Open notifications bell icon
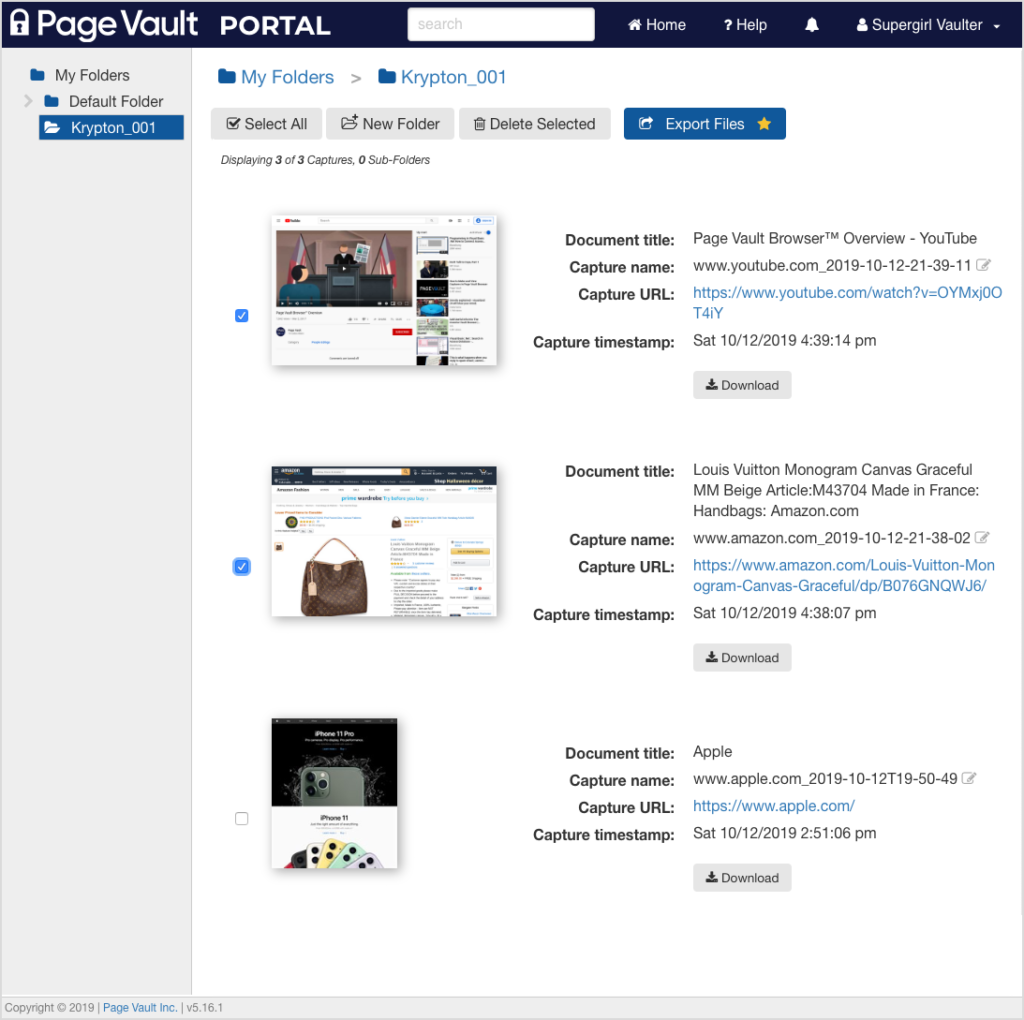This screenshot has width=1024, height=1020. coord(811,25)
